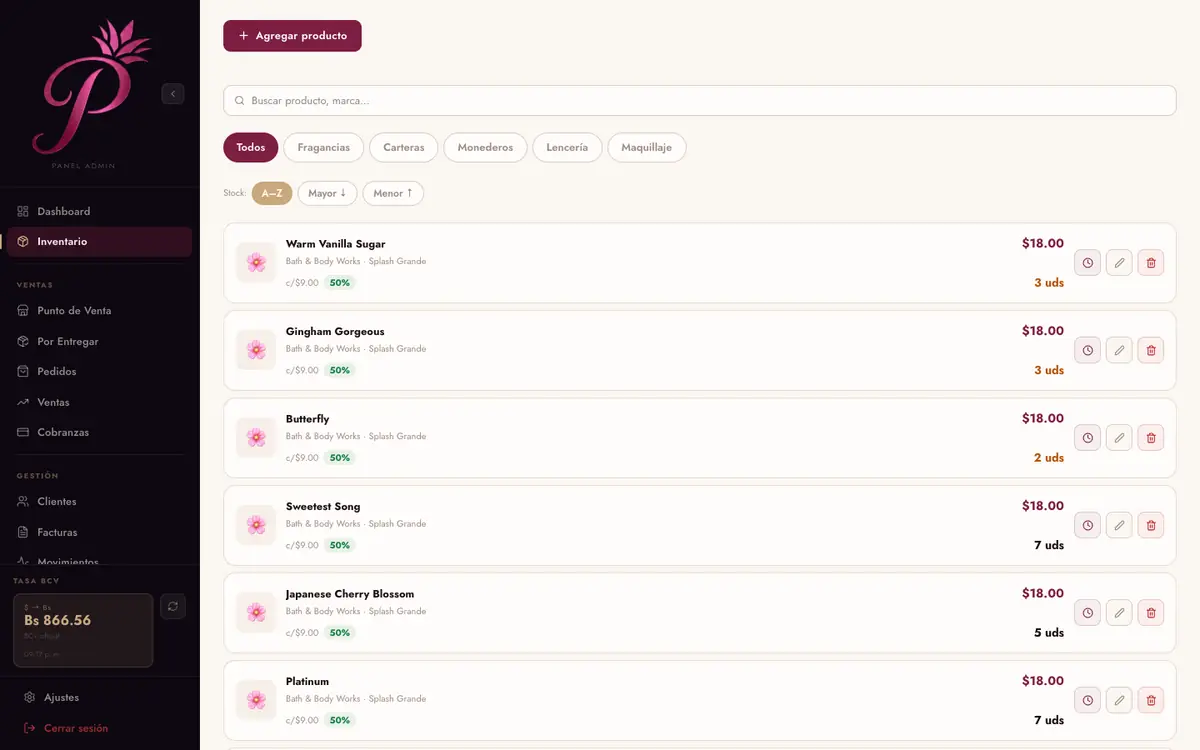
Task: Open history for Sweetest Song
Action: [x=1087, y=525]
